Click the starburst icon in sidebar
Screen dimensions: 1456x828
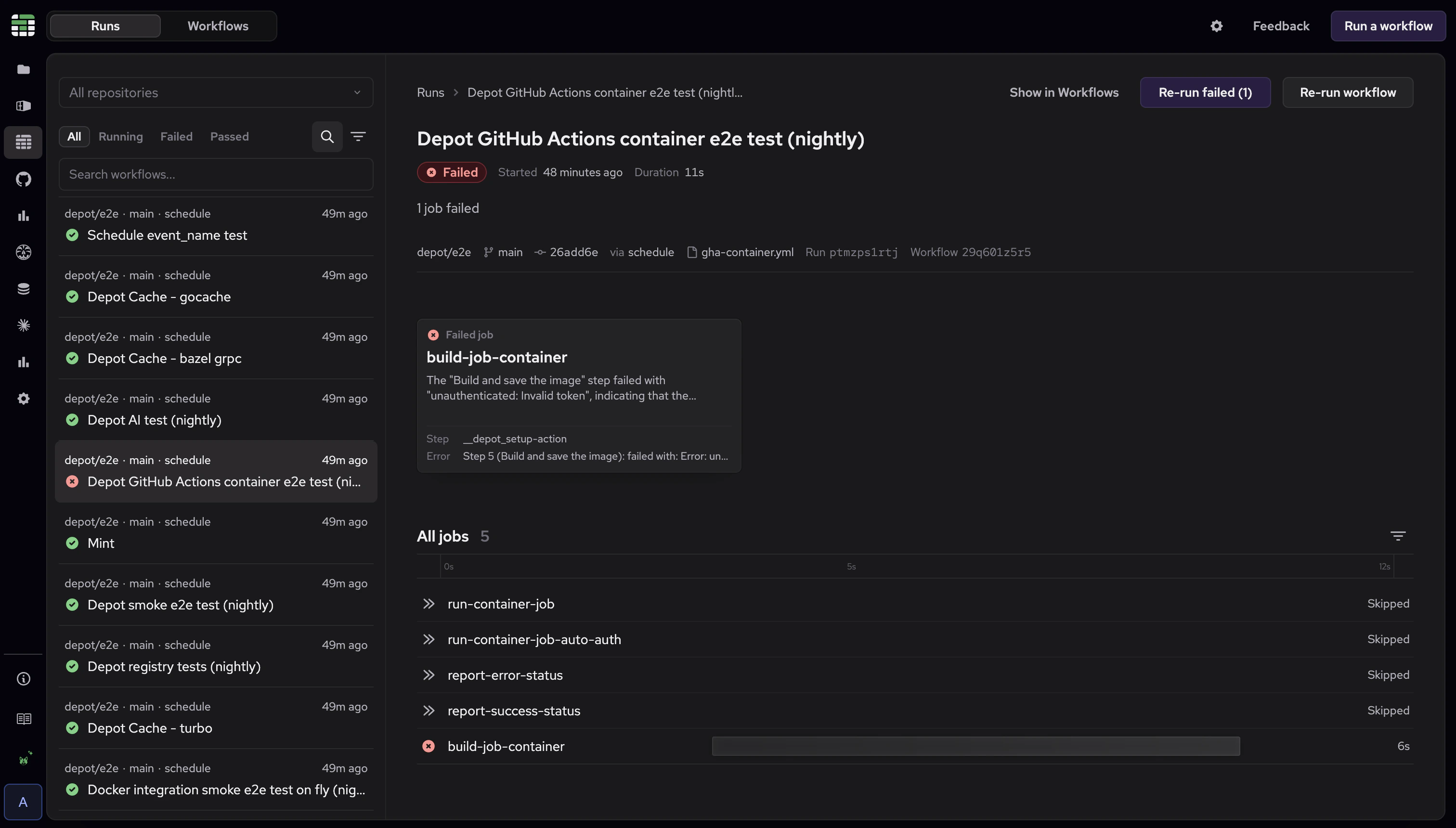click(x=23, y=325)
